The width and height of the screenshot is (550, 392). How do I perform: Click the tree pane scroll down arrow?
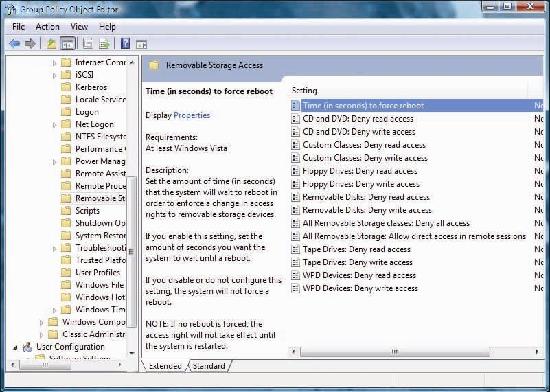click(x=132, y=353)
